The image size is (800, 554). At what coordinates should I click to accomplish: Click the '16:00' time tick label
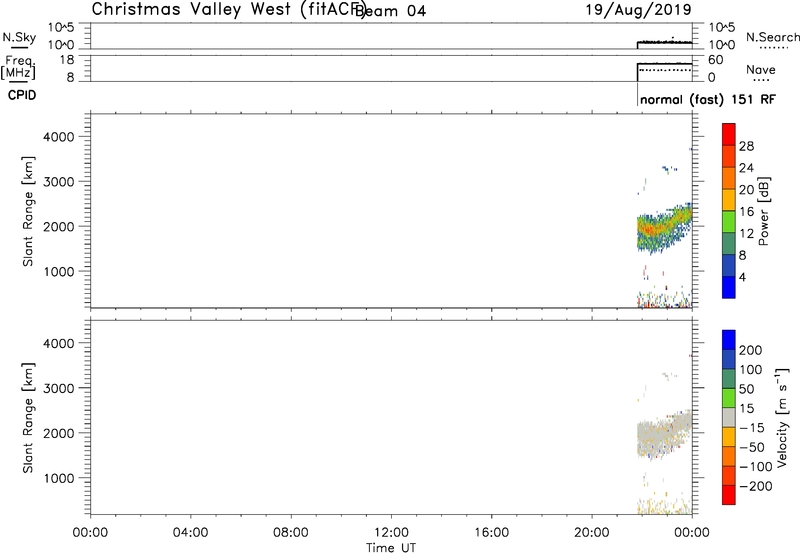click(492, 533)
